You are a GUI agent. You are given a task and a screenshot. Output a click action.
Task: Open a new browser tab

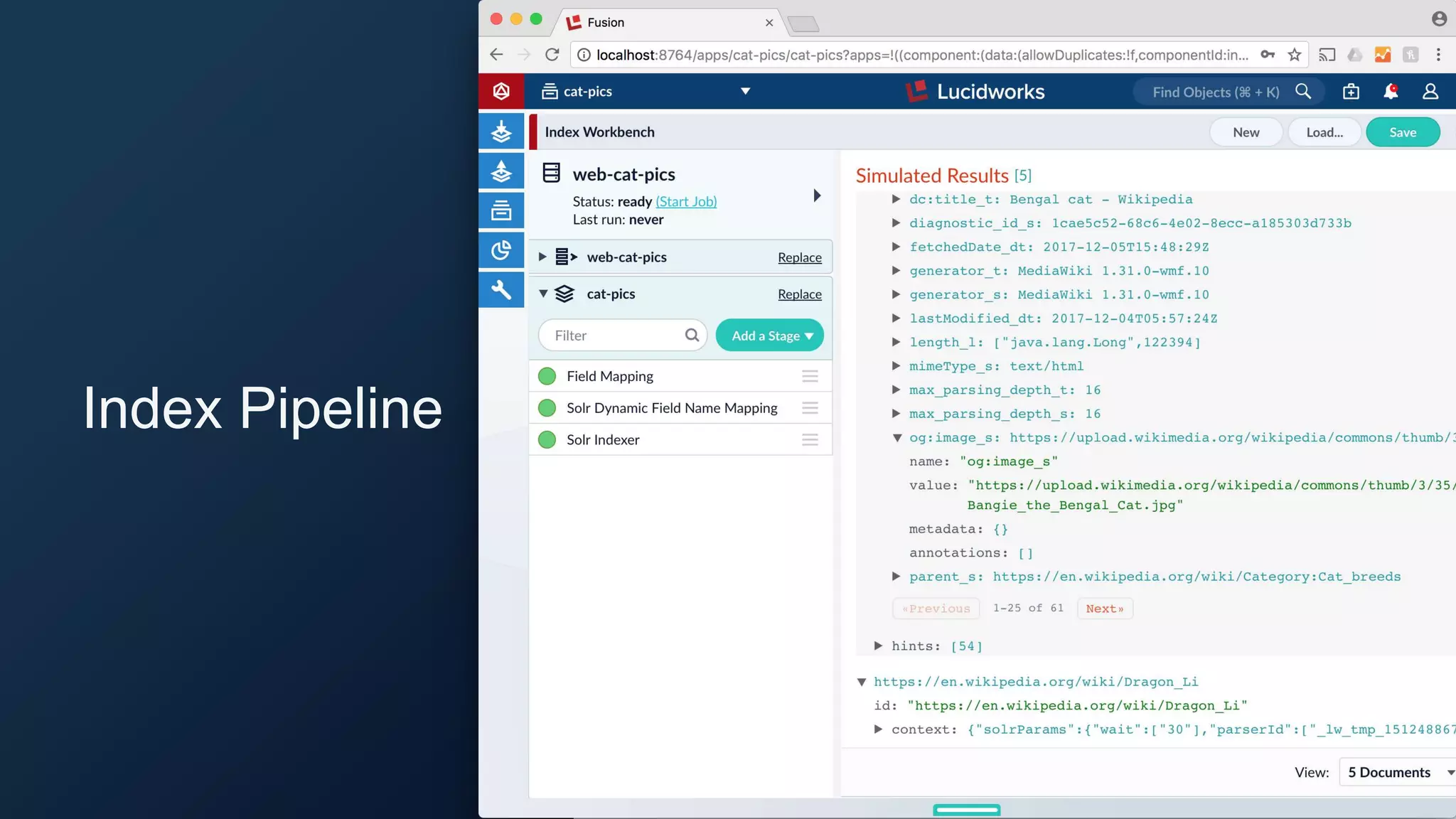(x=803, y=24)
